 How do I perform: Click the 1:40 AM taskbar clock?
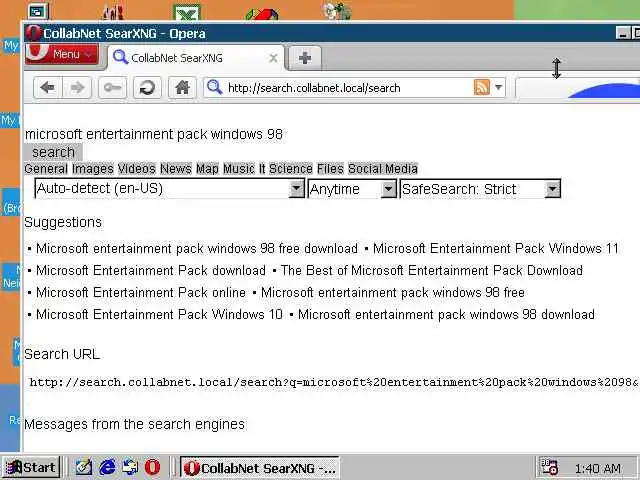[598, 469]
